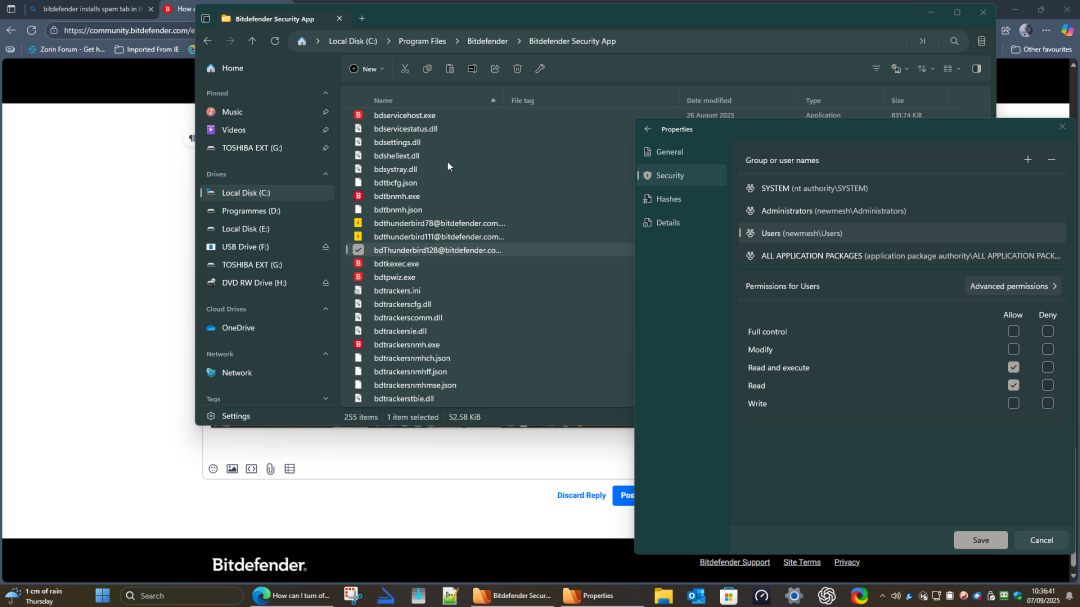Click the Cut scissors icon in toolbar
This screenshot has height=607, width=1080.
click(x=405, y=69)
